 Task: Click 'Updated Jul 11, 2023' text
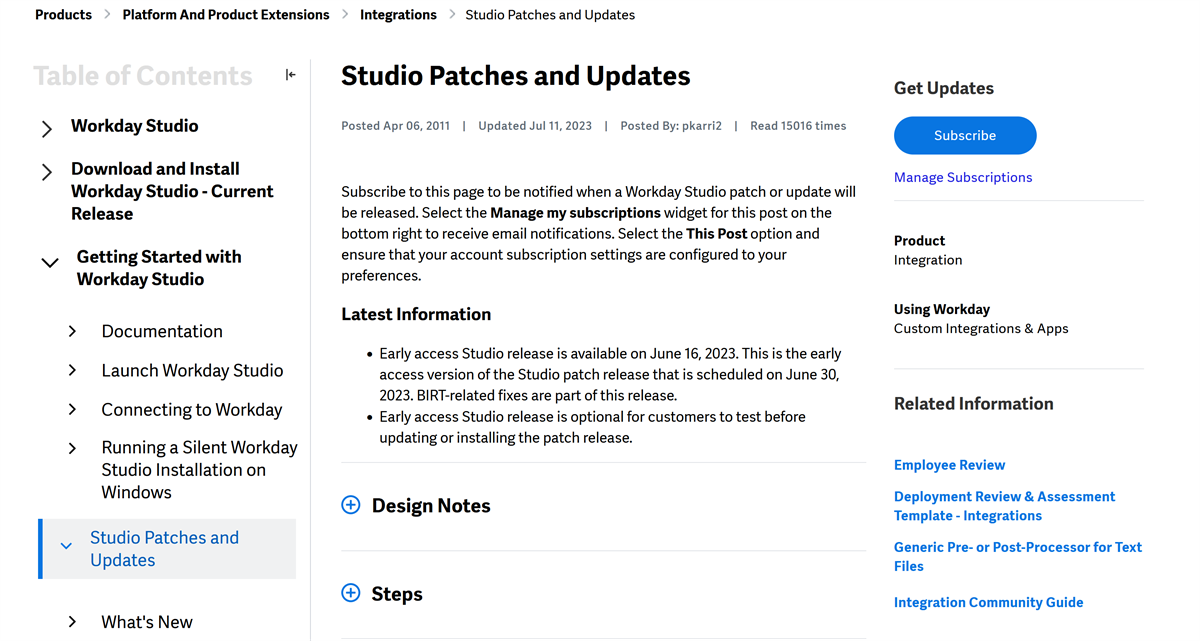(535, 126)
